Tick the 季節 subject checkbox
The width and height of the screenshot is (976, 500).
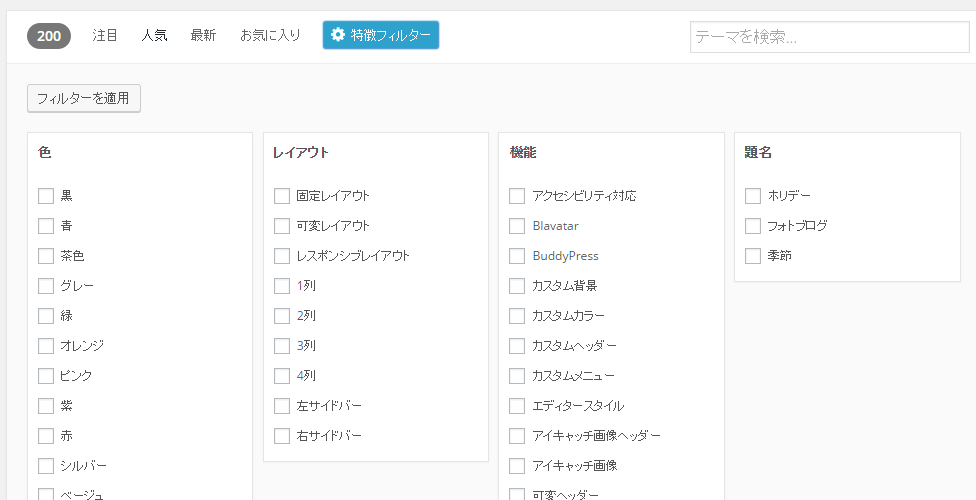click(753, 256)
